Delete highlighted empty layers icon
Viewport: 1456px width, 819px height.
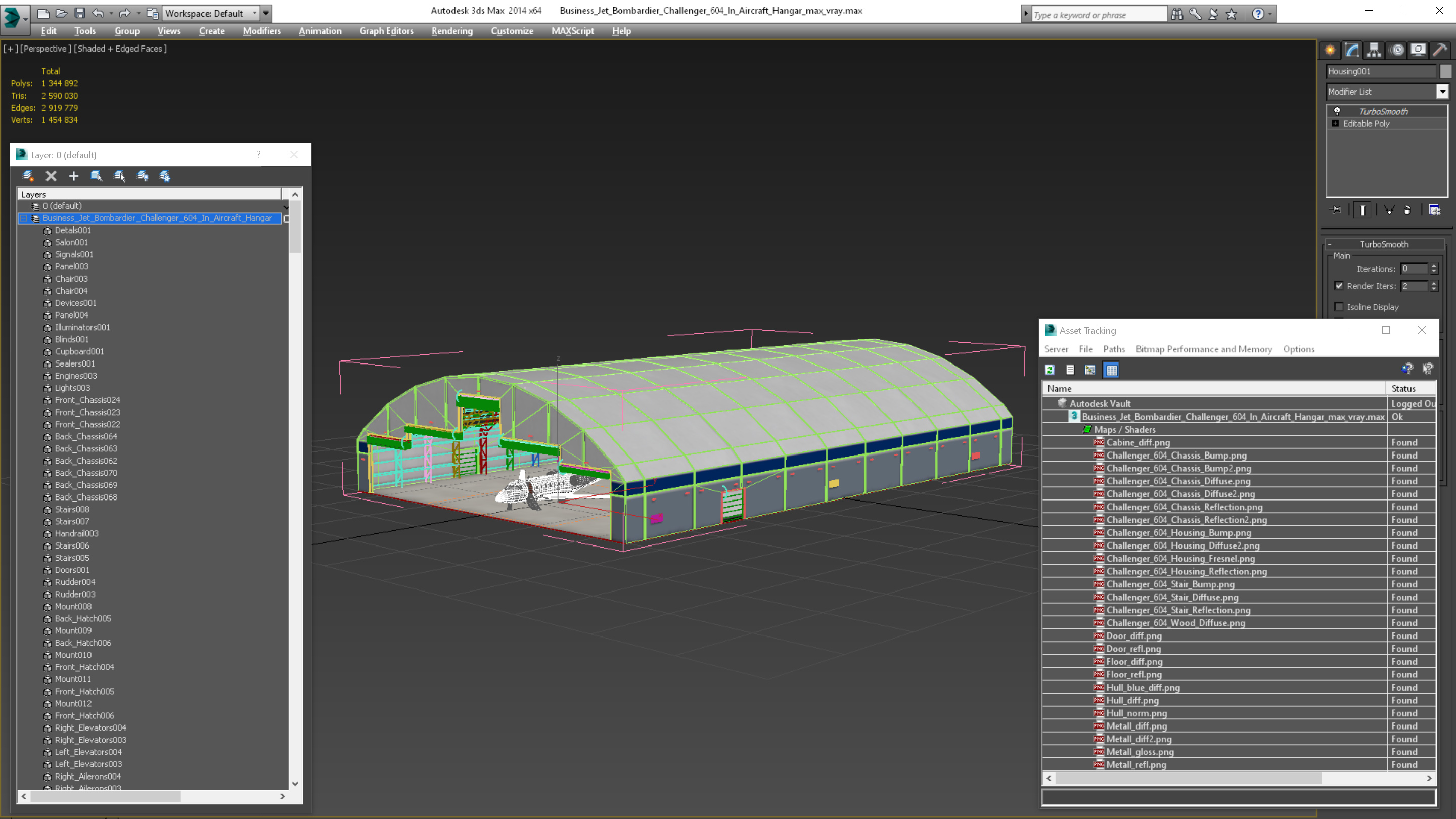[51, 176]
